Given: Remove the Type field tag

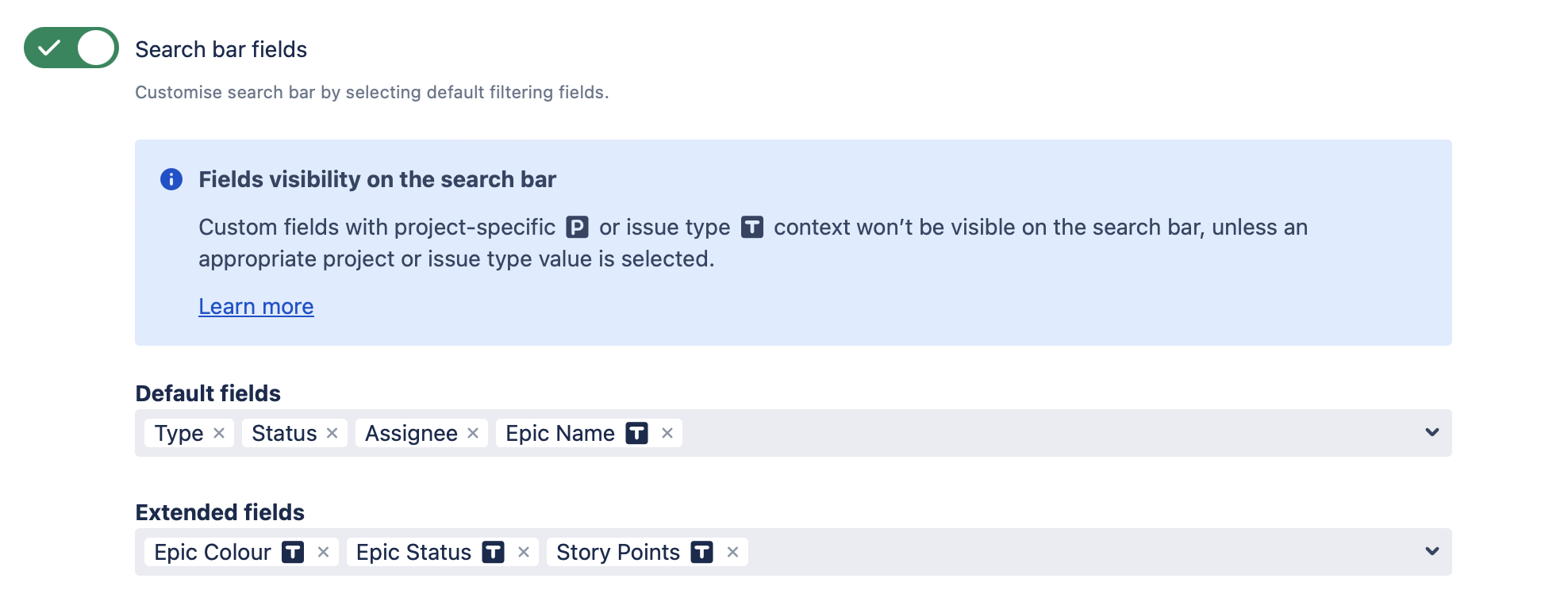Looking at the screenshot, I should point(219,433).
